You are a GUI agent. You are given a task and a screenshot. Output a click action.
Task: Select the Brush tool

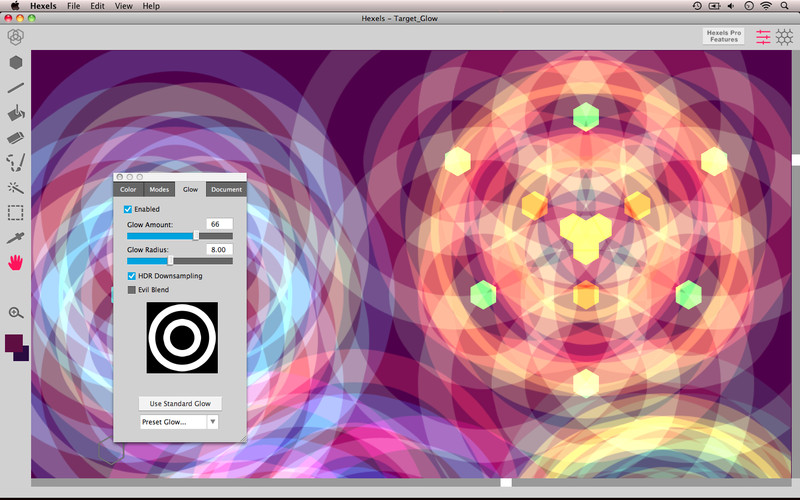[16, 163]
